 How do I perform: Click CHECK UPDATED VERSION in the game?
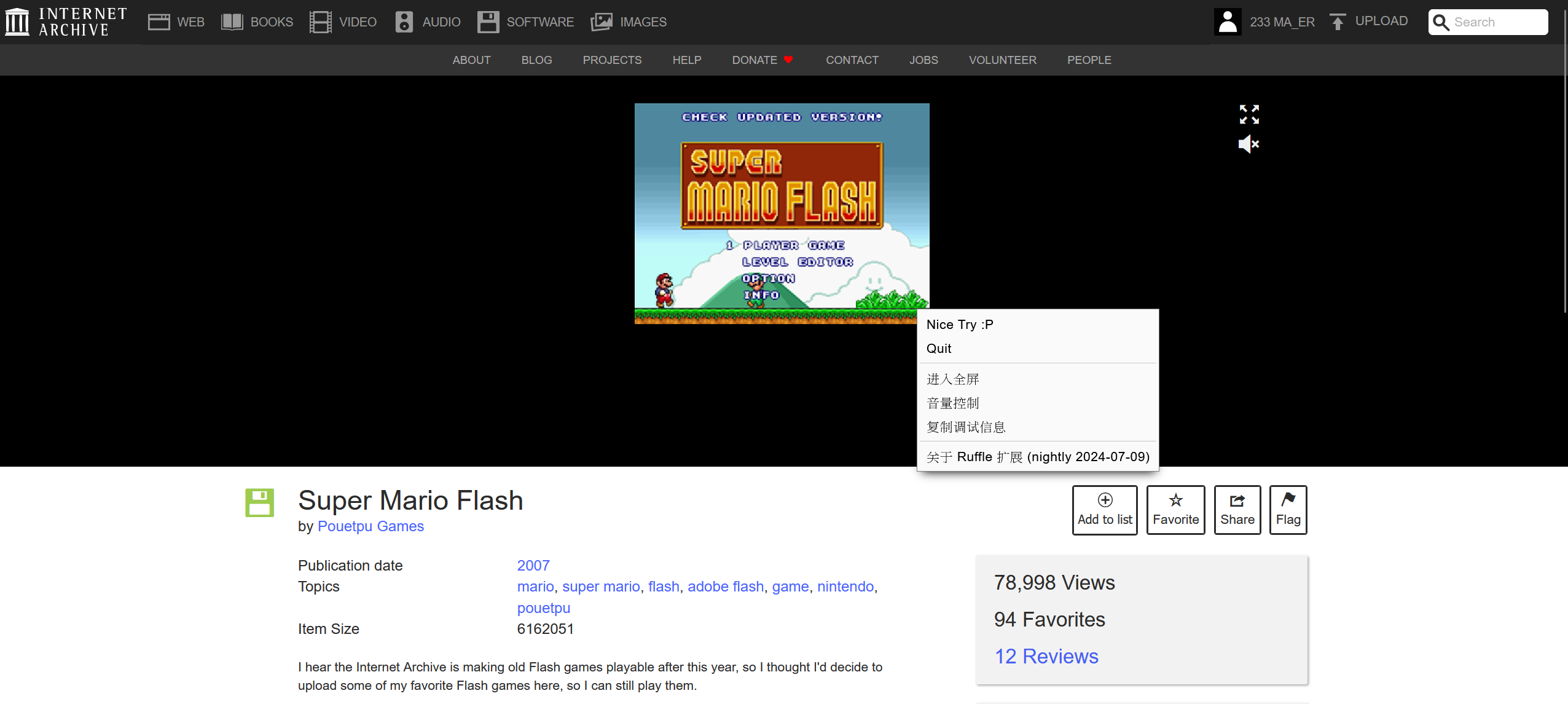point(782,117)
